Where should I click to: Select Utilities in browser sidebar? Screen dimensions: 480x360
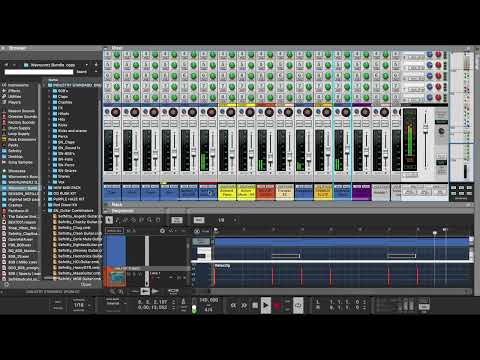tap(14, 96)
